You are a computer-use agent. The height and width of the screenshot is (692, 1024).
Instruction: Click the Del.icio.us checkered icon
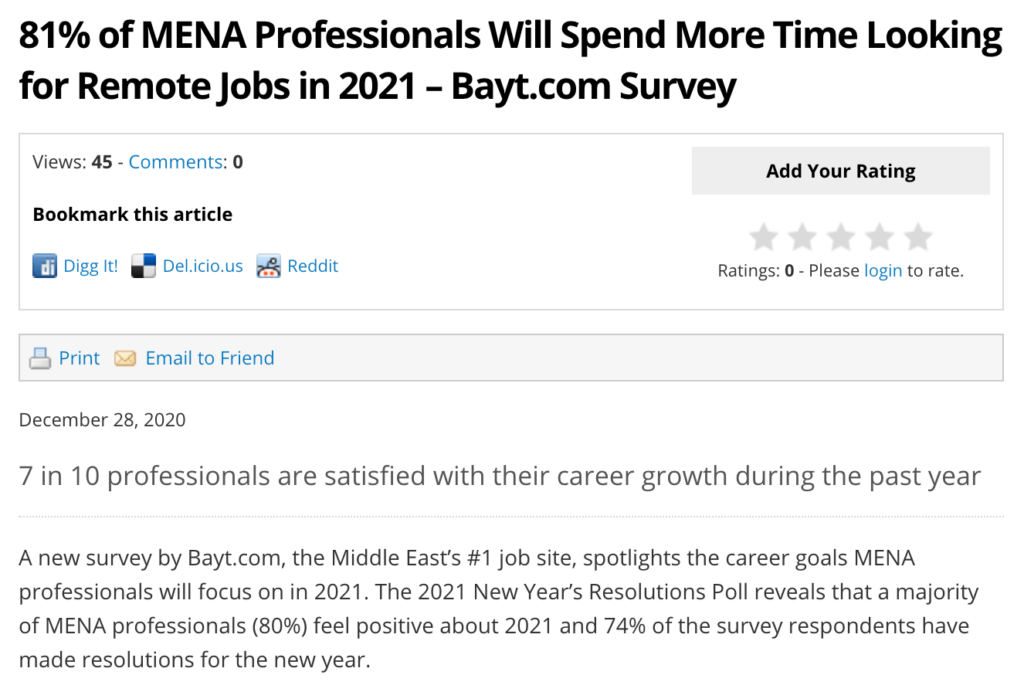[x=144, y=266]
